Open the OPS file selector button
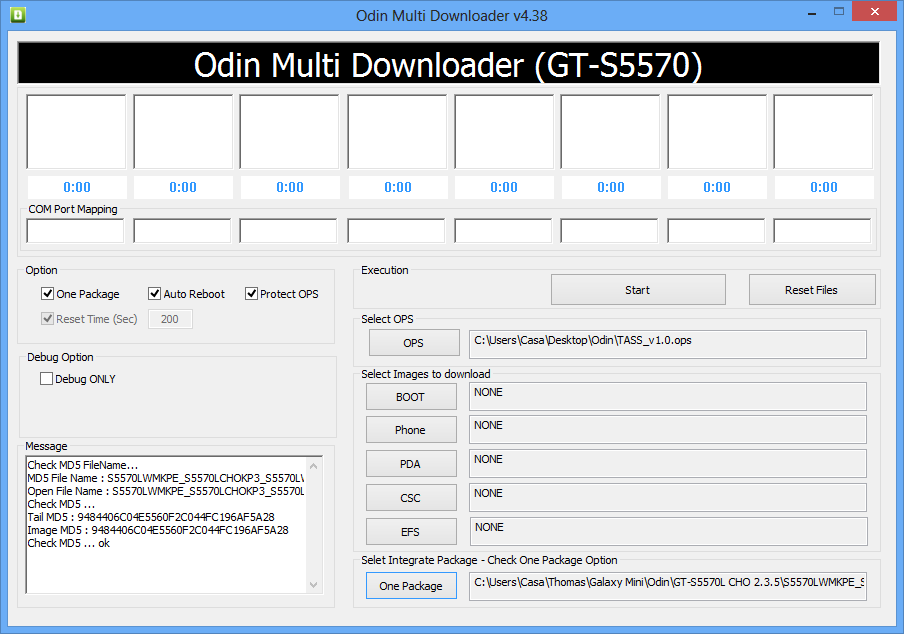 pyautogui.click(x=414, y=343)
